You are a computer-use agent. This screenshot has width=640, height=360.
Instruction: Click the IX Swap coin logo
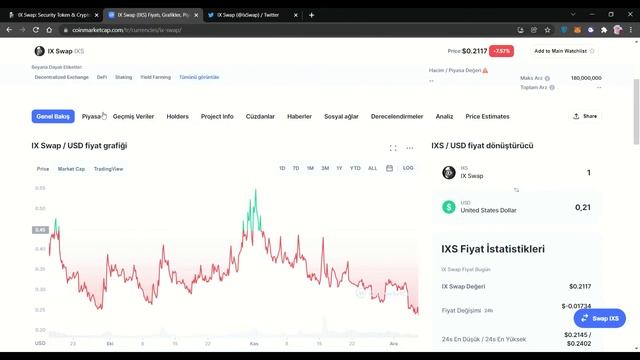[x=40, y=51]
